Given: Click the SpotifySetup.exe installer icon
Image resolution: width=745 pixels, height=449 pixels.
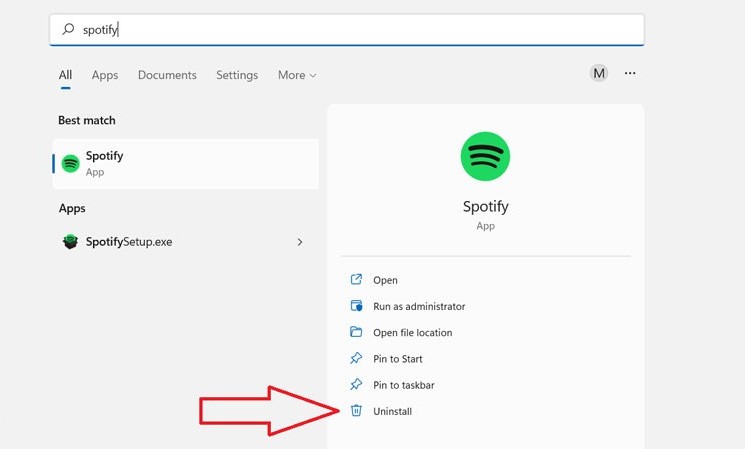Looking at the screenshot, I should point(70,242).
